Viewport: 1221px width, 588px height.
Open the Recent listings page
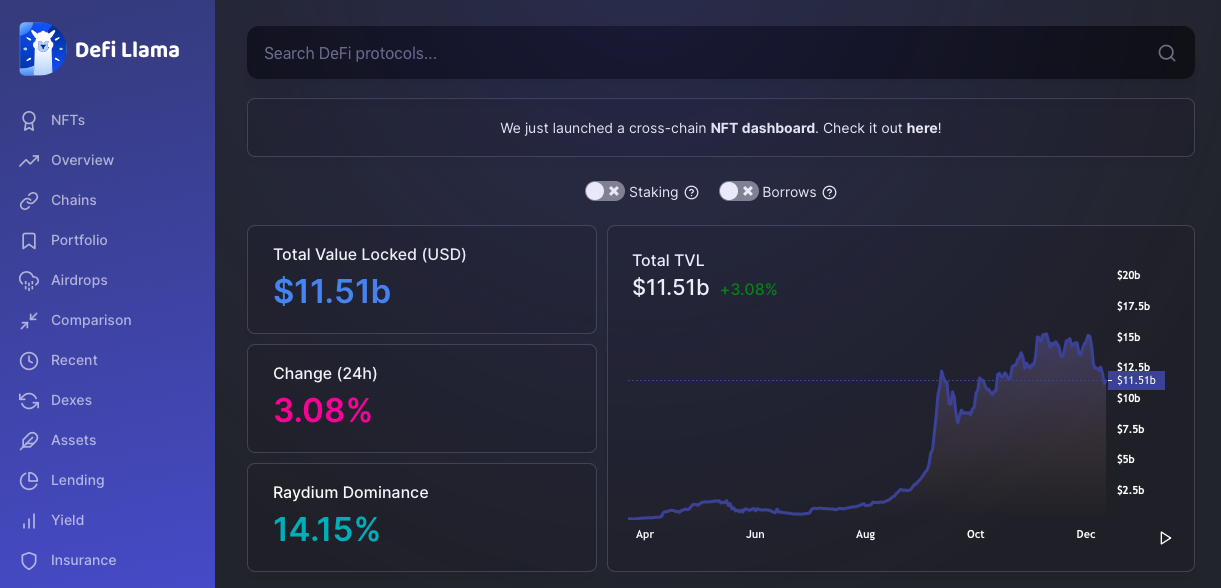click(x=74, y=360)
